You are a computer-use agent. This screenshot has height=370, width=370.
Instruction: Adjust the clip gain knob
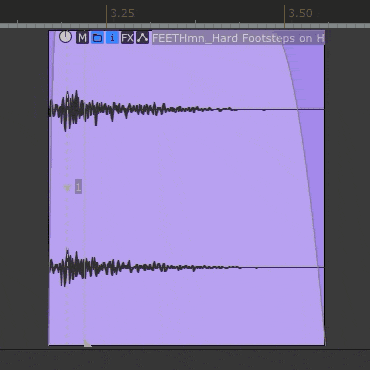pyautogui.click(x=65, y=37)
